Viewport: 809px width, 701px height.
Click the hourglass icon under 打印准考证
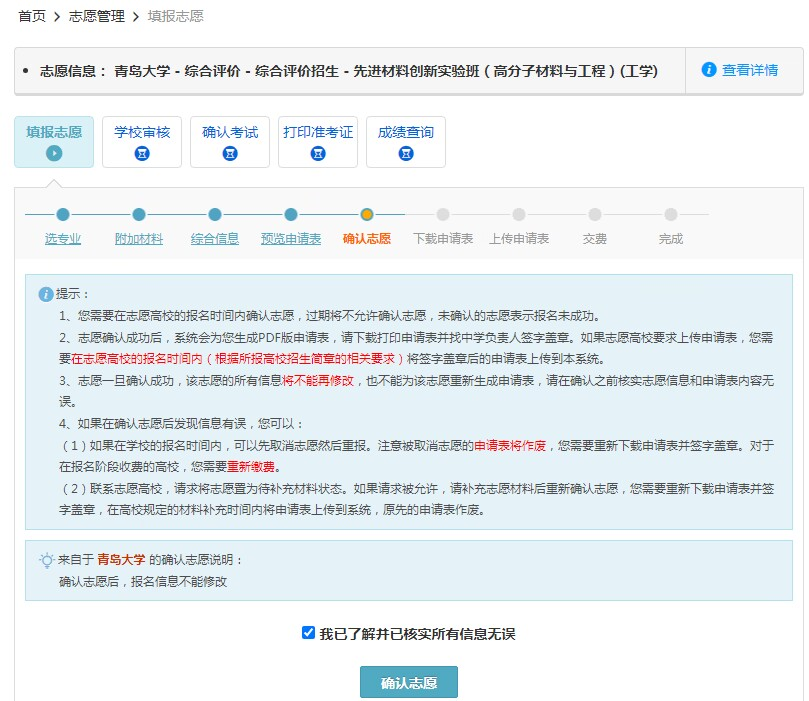click(x=318, y=153)
